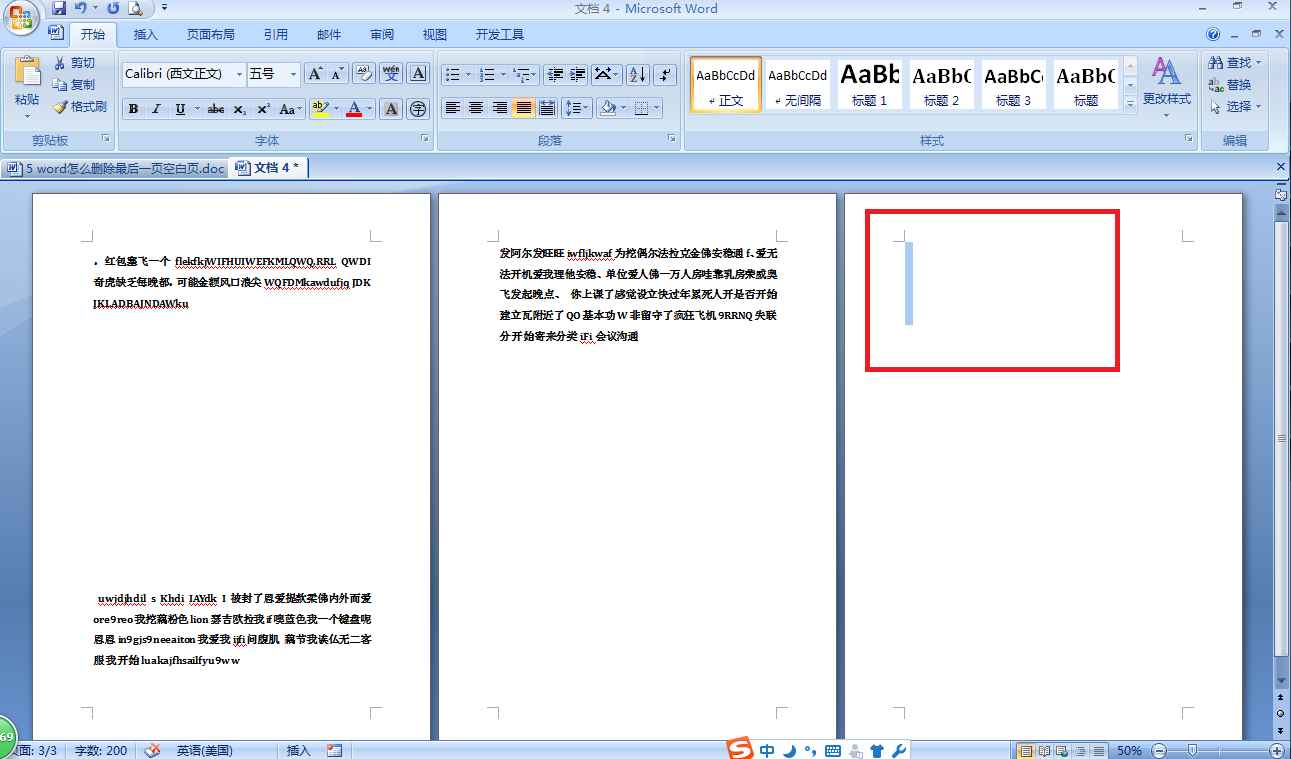
Task: Click the Enclosed Character (字) icon
Action: 418,109
